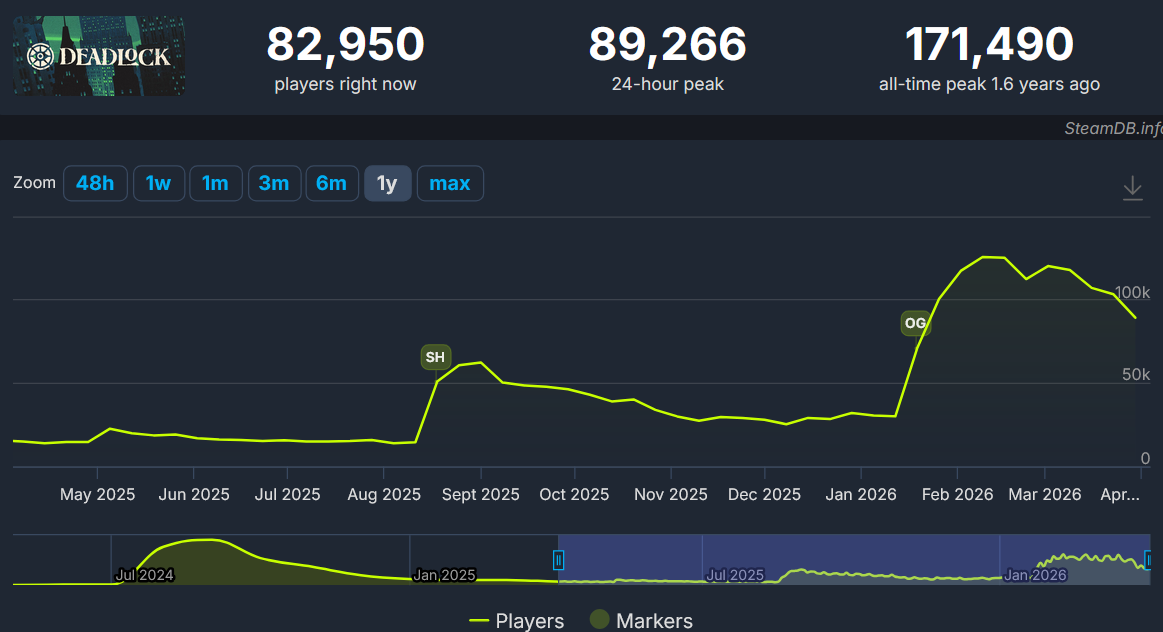Click the Nov 2025 axis label
1163x632 pixels.
click(671, 494)
